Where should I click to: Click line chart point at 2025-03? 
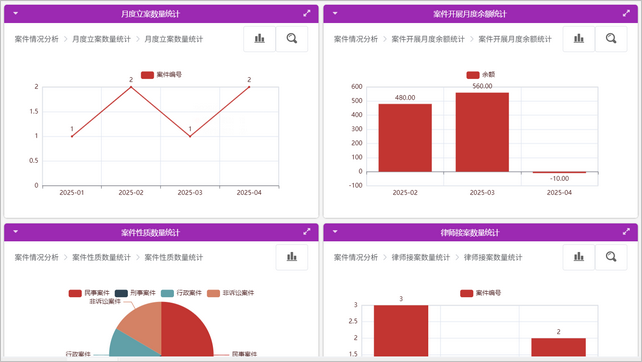[x=190, y=136]
